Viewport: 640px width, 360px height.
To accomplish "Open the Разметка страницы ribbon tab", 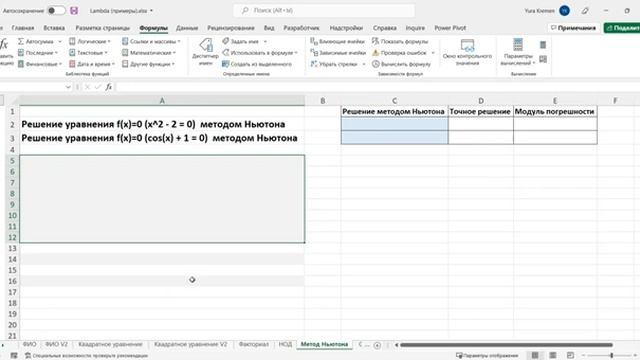I will (102, 28).
